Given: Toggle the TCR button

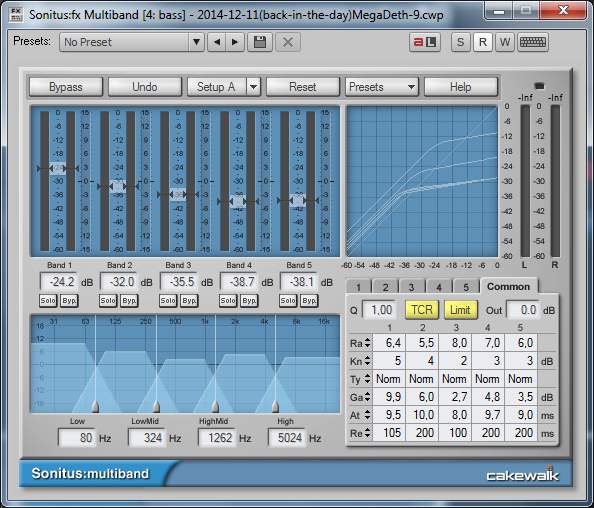Looking at the screenshot, I should tap(422, 310).
